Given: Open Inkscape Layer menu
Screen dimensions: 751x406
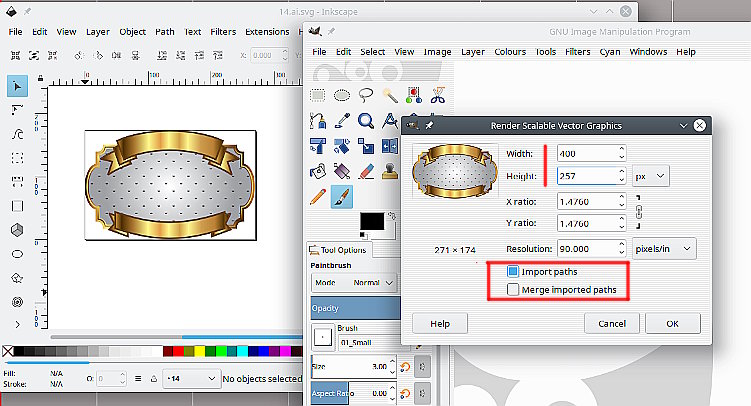Looking at the screenshot, I should click(98, 32).
